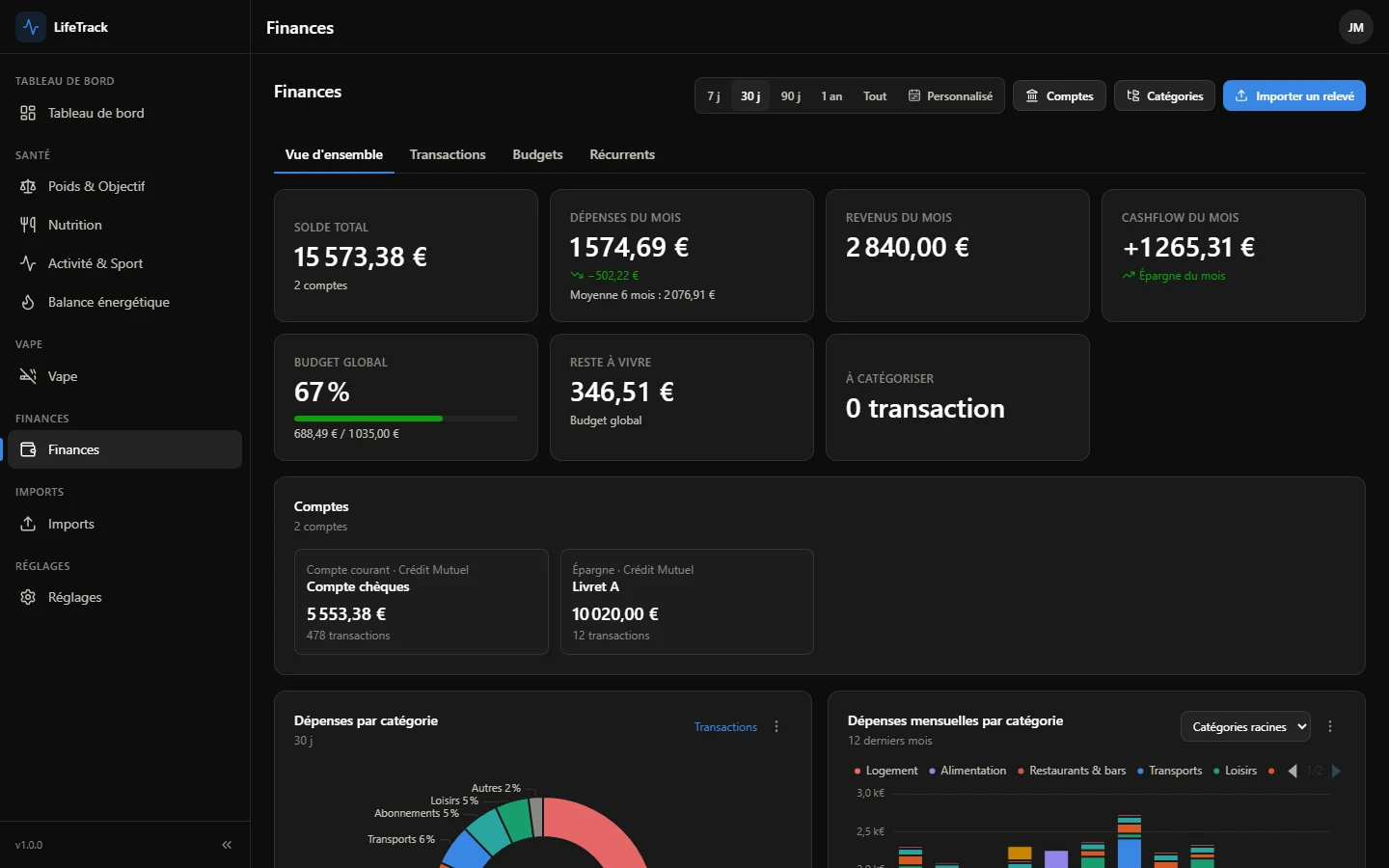Viewport: 1389px width, 868px height.
Task: Click the v1.0.0 version label
Action: tap(29, 845)
